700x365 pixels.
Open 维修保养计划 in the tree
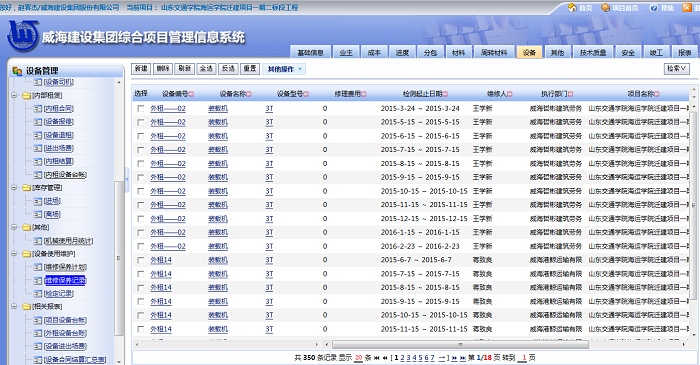tap(65, 267)
